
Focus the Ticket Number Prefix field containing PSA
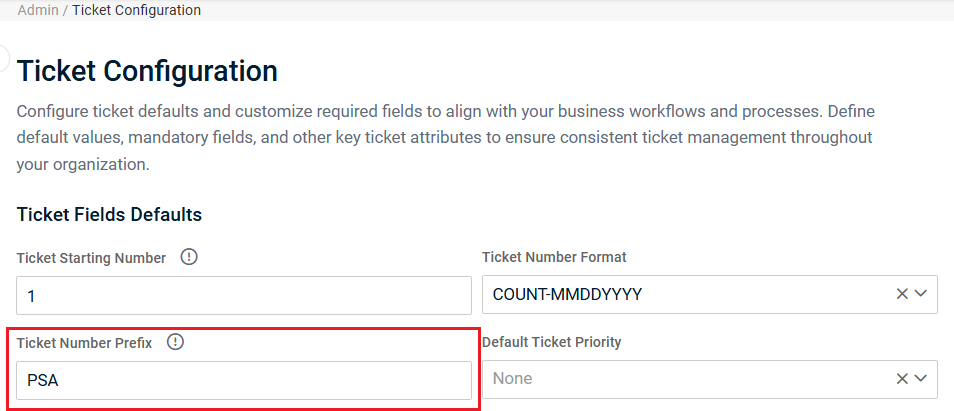pos(243,380)
